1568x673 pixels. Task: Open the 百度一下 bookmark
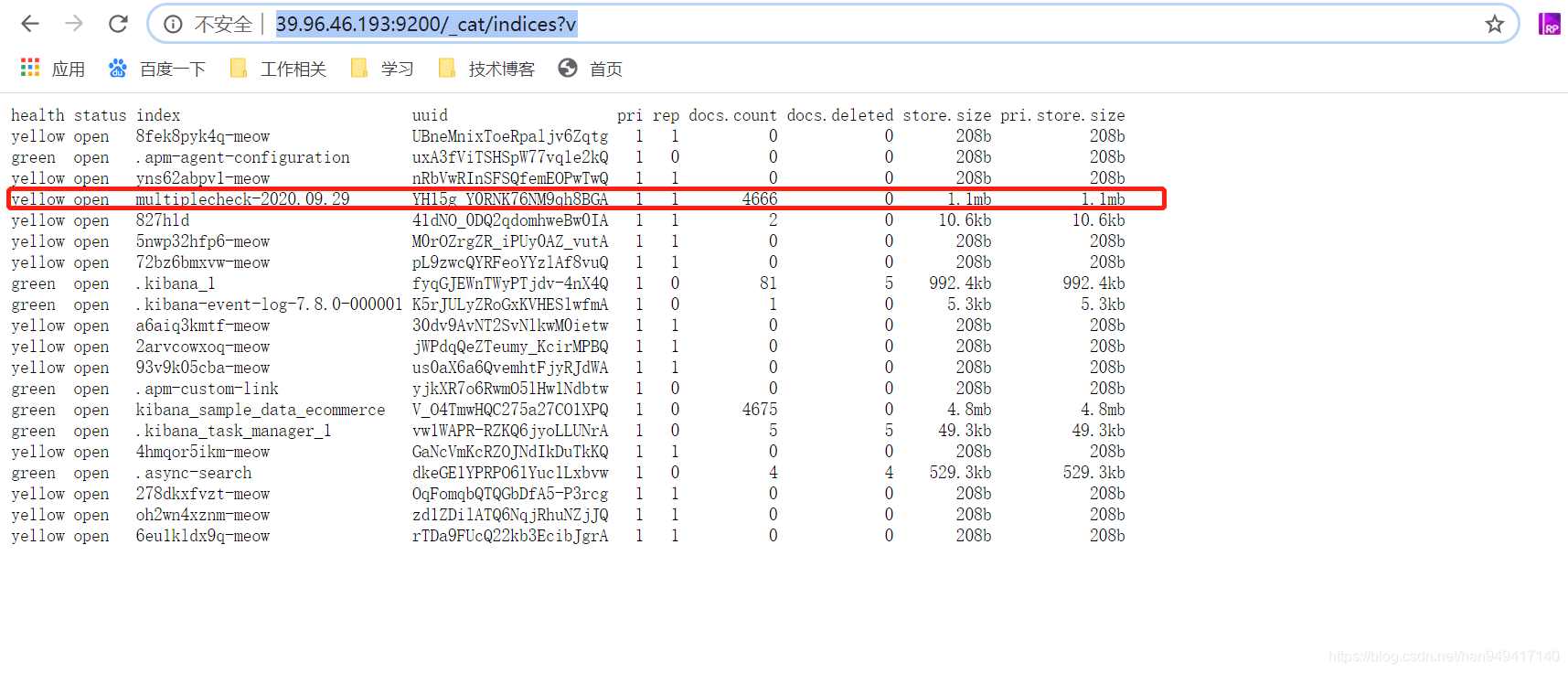(157, 69)
